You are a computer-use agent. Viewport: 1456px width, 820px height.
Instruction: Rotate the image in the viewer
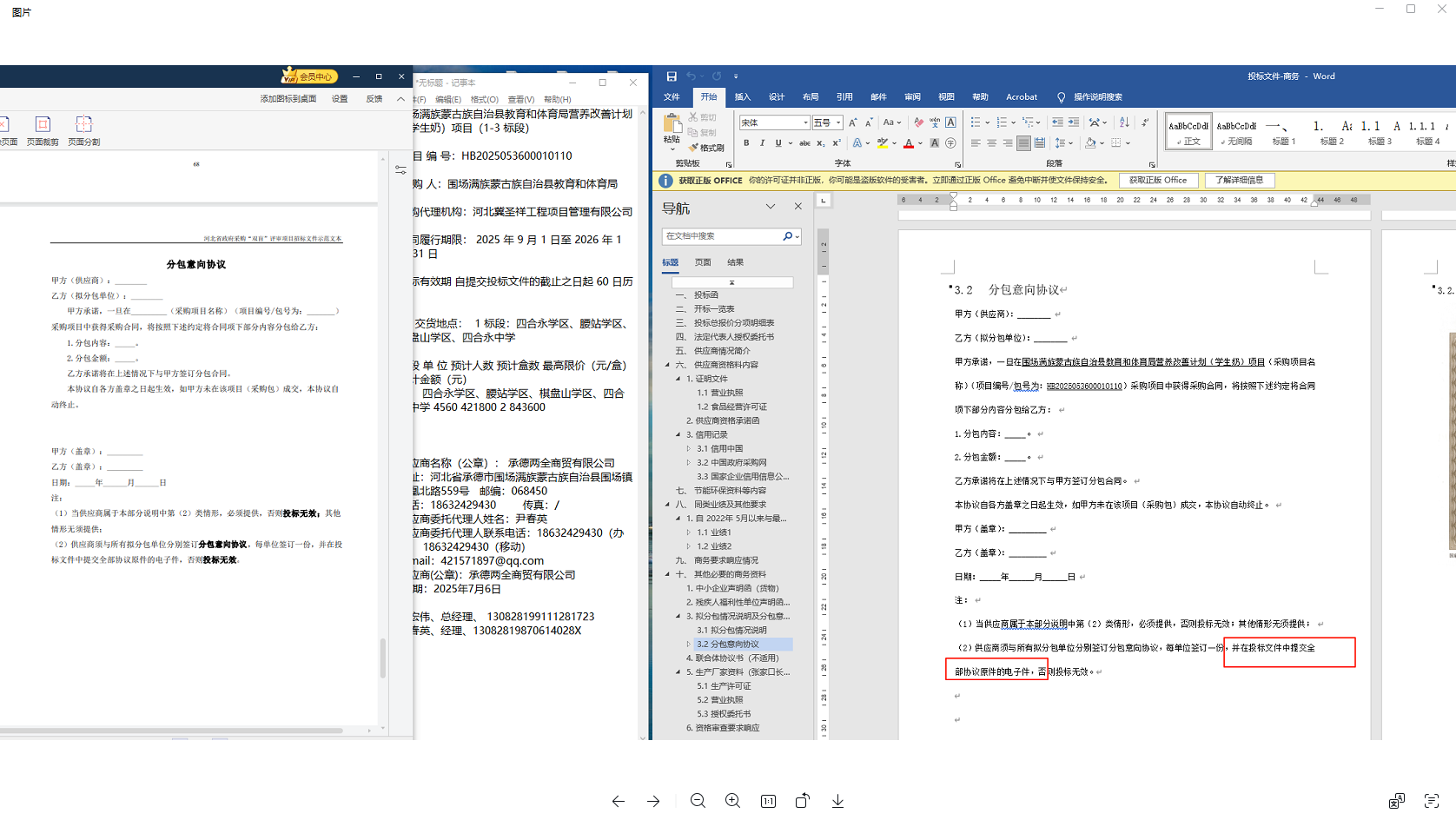click(x=803, y=801)
